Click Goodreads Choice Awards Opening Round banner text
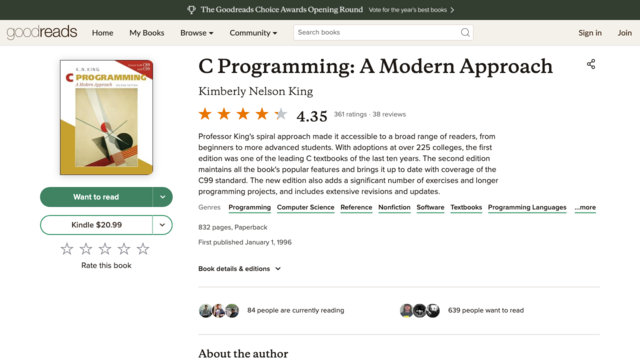Image resolution: width=640 pixels, height=360 pixels. [x=282, y=10]
